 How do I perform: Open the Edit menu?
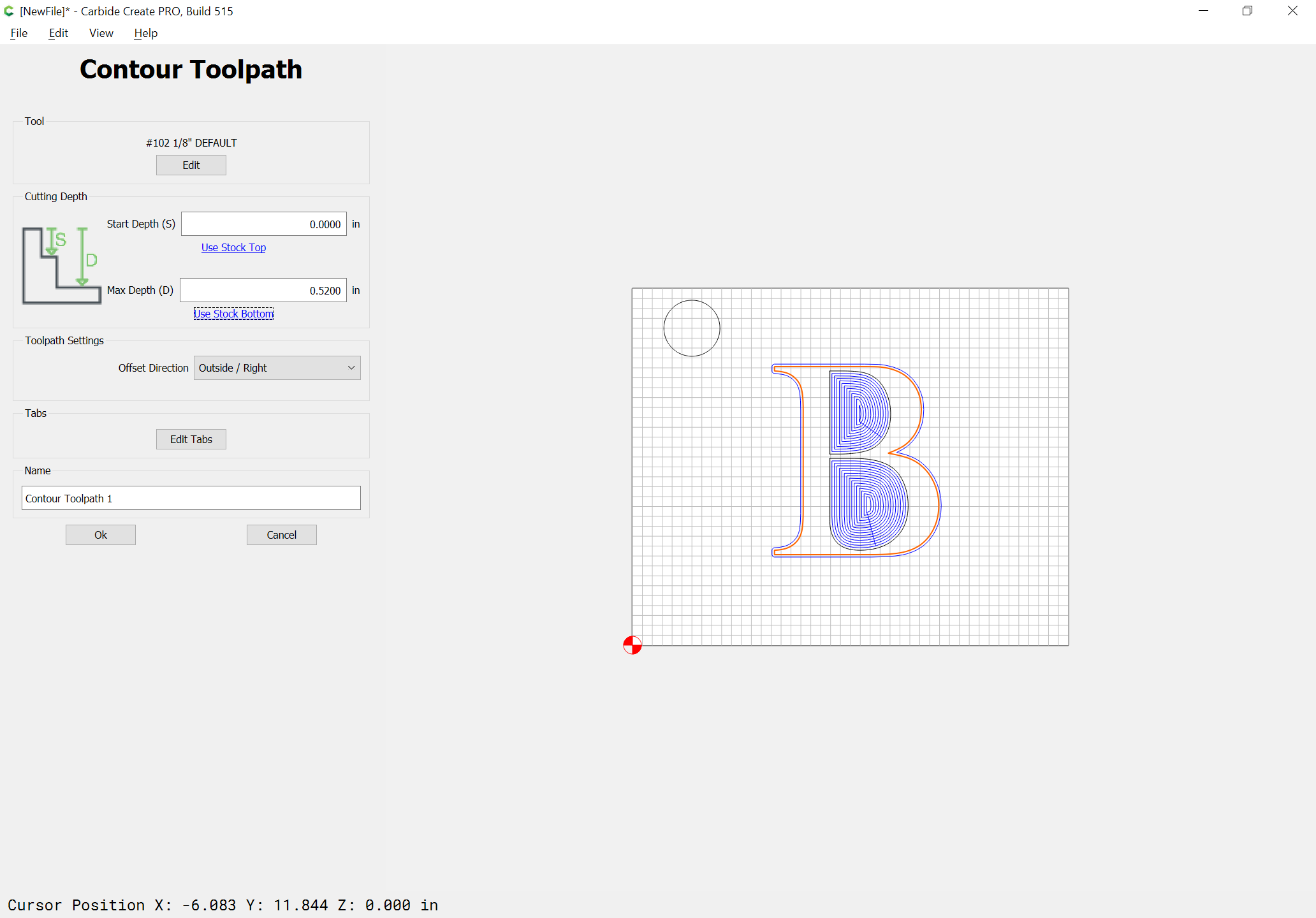(58, 33)
